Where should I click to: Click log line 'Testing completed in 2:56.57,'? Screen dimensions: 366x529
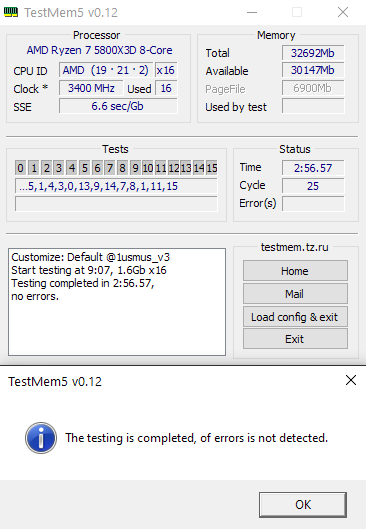[83, 283]
